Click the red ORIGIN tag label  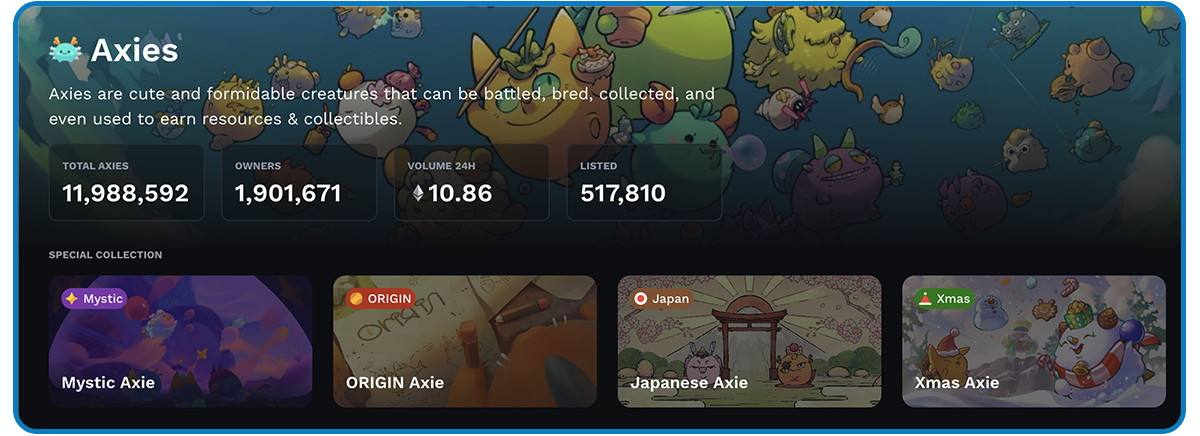[379, 298]
